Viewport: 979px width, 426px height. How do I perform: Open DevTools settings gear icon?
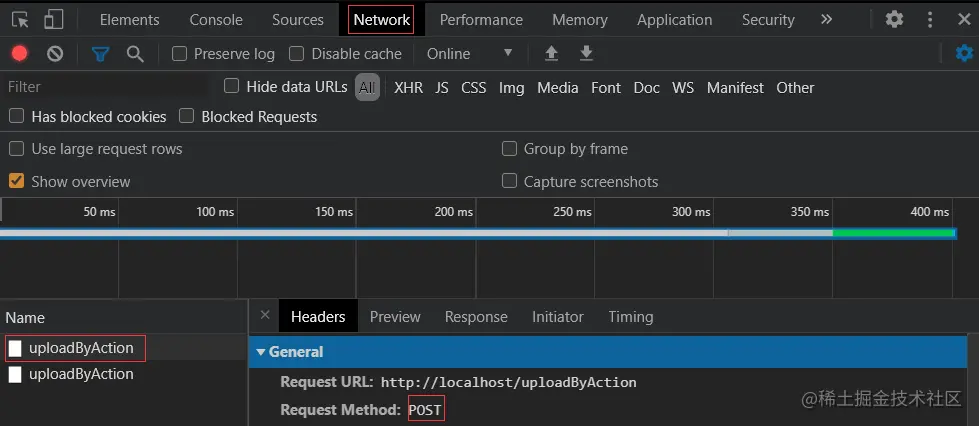coord(894,19)
